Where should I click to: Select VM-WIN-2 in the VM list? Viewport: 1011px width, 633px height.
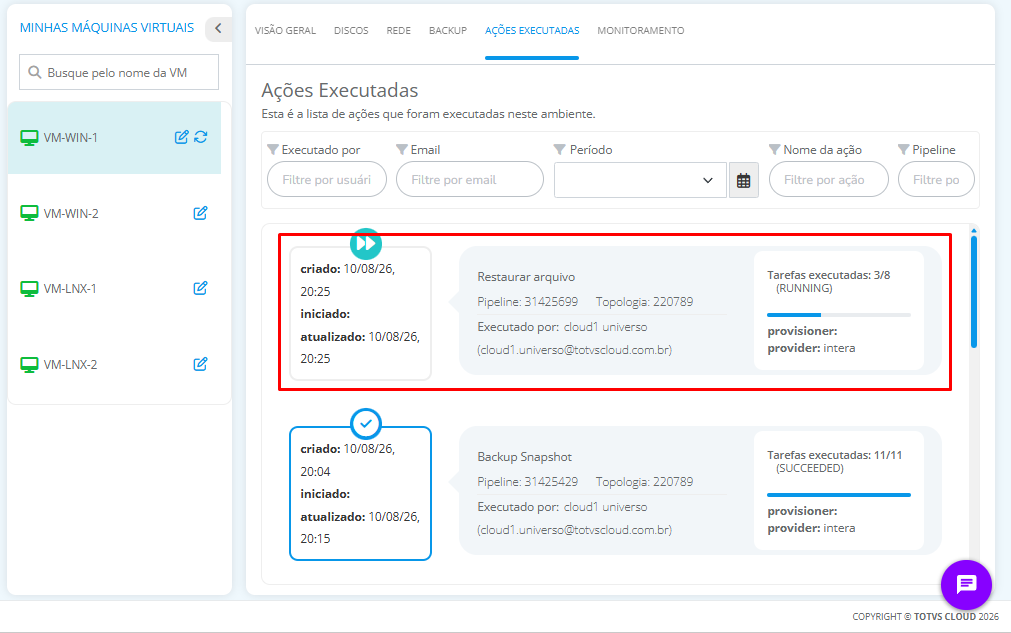pos(114,213)
